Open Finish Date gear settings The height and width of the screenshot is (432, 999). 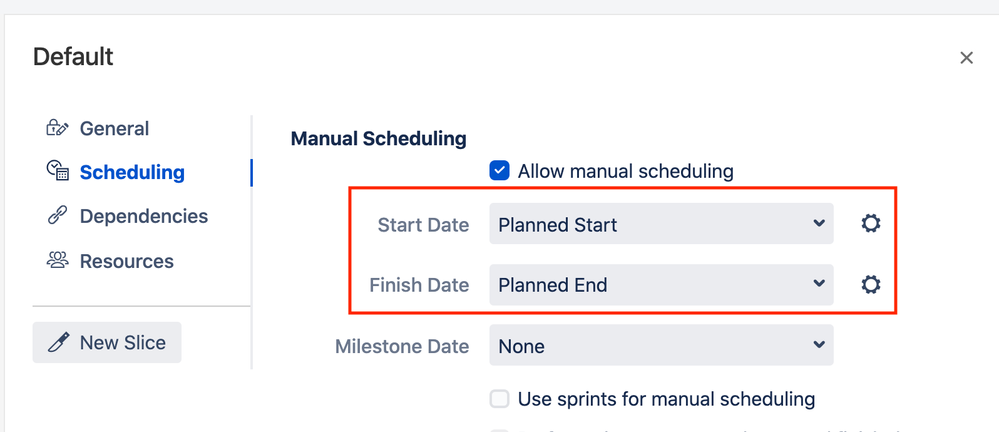pos(871,285)
